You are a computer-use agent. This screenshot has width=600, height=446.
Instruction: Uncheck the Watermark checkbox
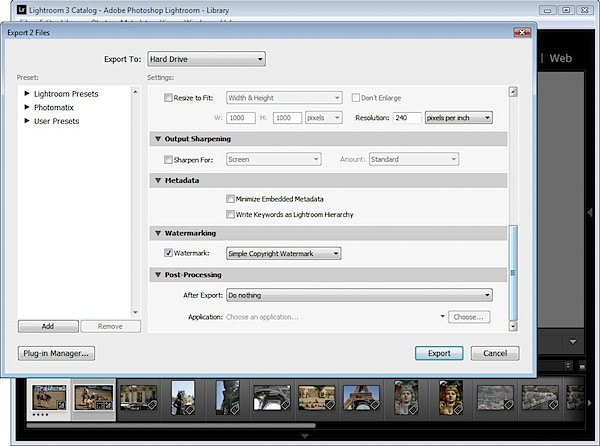tap(168, 253)
